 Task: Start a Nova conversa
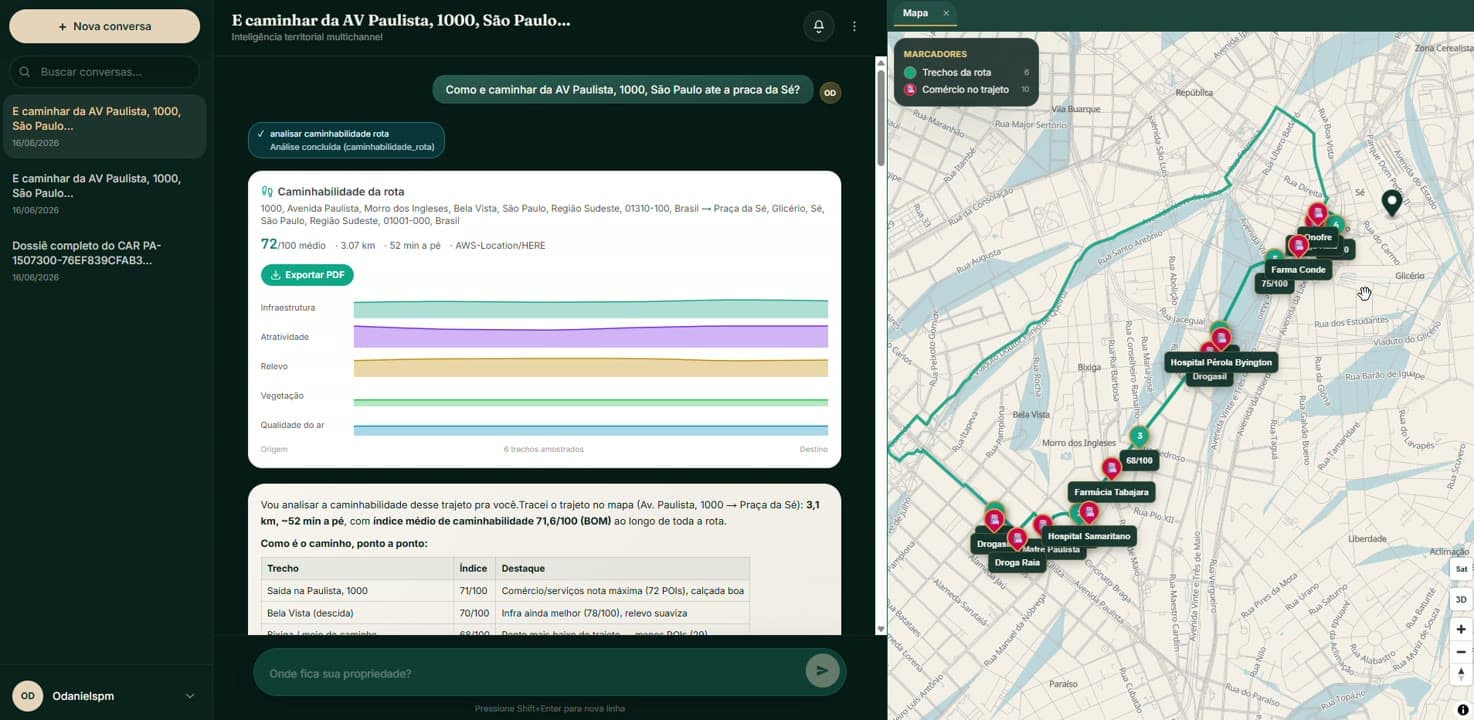pyautogui.click(x=104, y=26)
